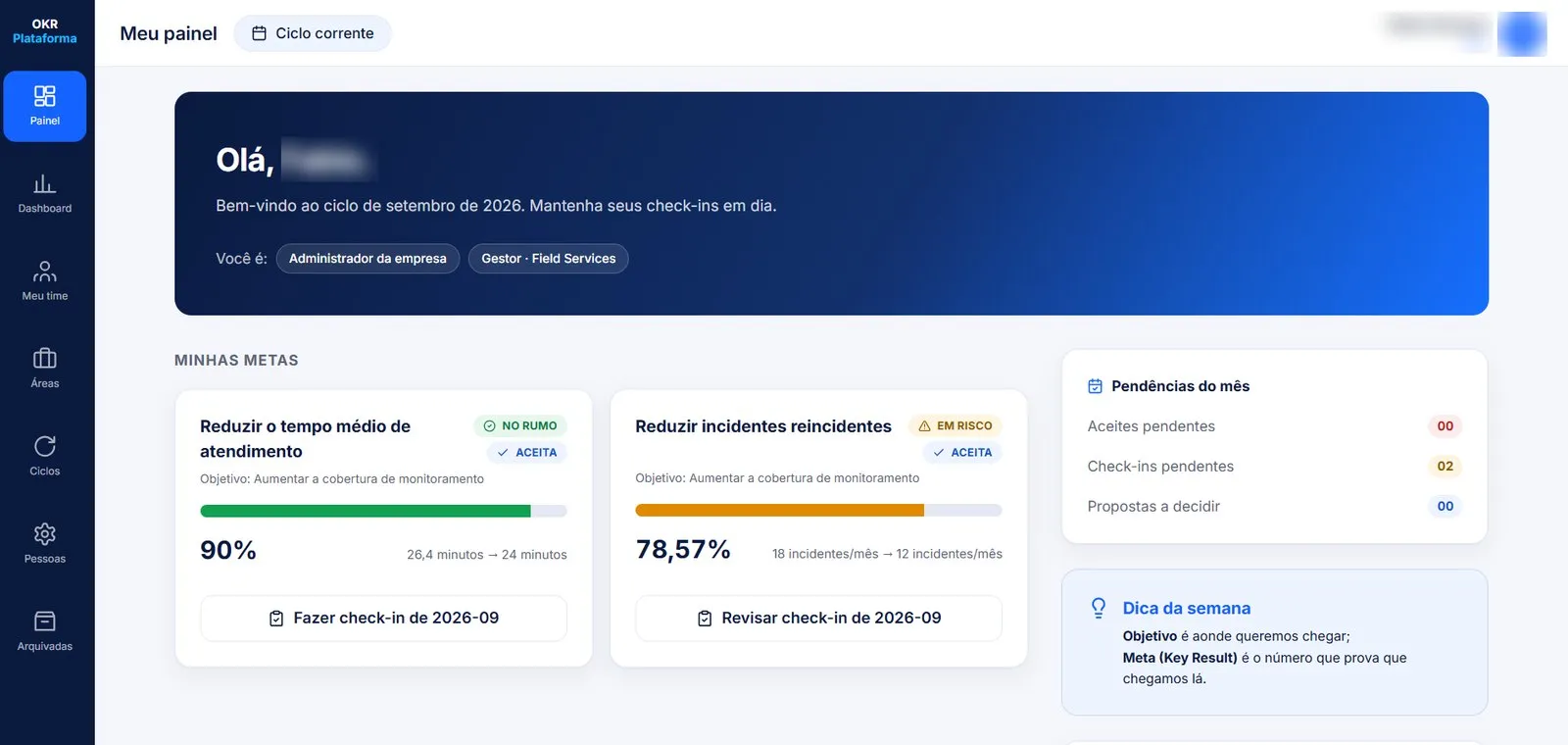This screenshot has height=745, width=1568.
Task: Open Pessoas gear icon in sidebar
Action: 44,533
